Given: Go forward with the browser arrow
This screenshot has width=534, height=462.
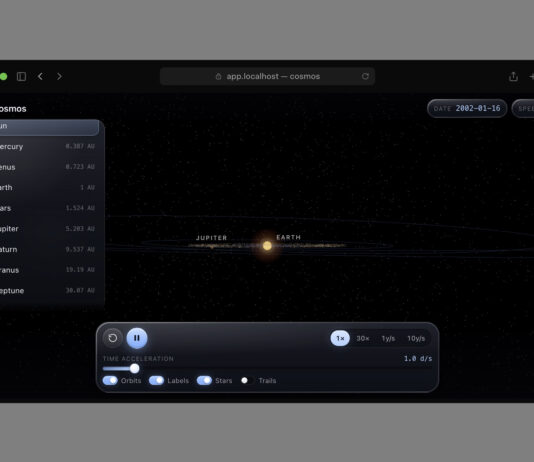Looking at the screenshot, I should coord(59,77).
